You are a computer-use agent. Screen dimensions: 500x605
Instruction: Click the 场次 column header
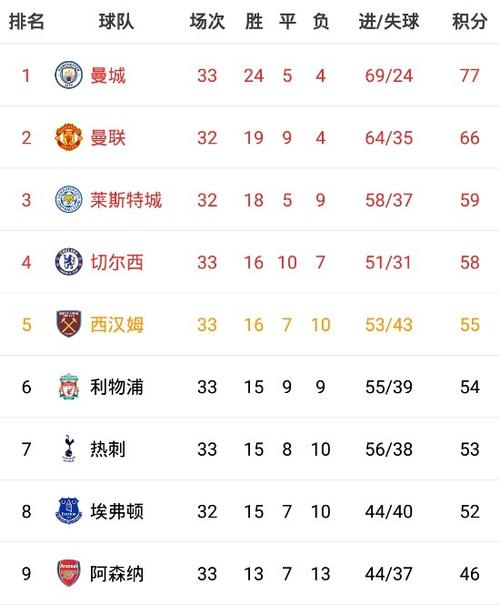pos(207,21)
